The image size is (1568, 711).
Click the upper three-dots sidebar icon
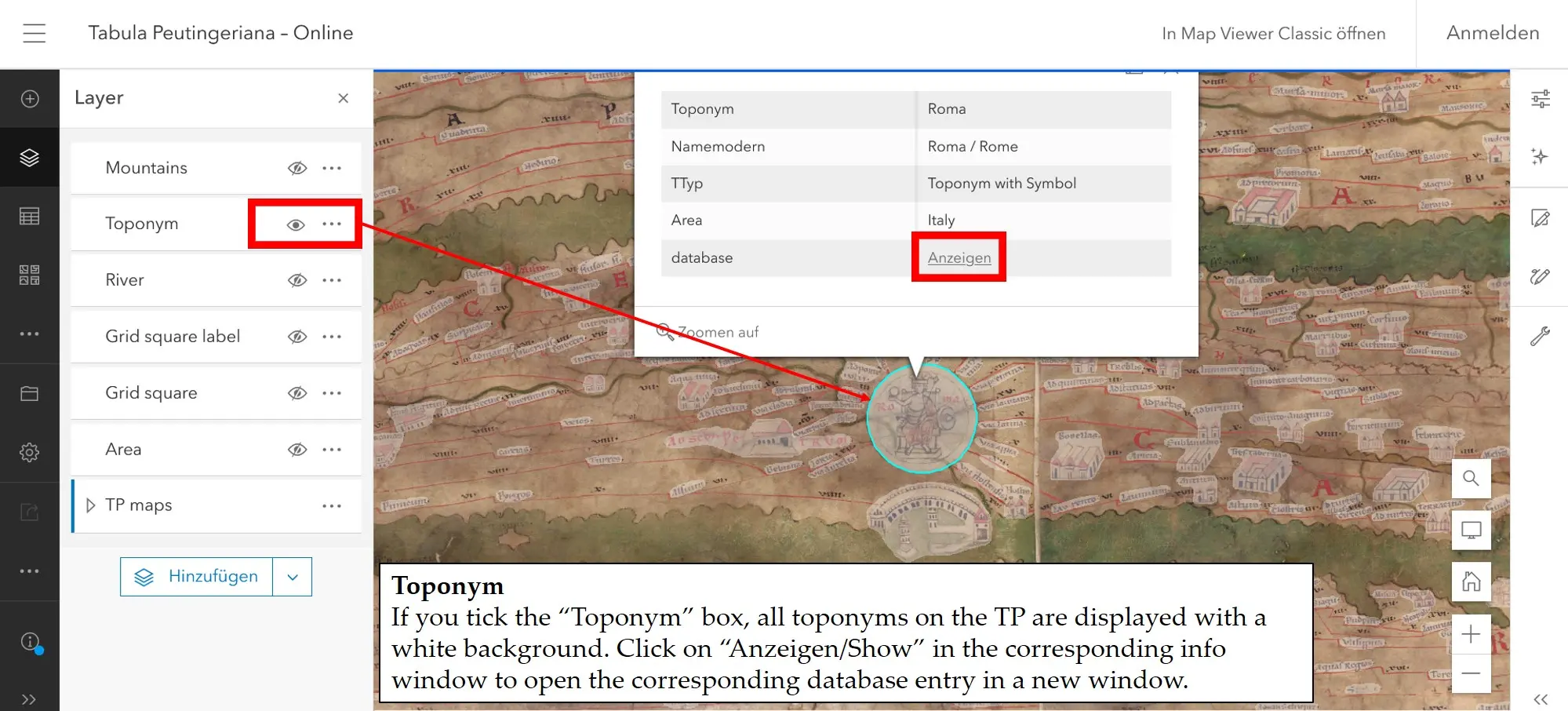(x=30, y=334)
